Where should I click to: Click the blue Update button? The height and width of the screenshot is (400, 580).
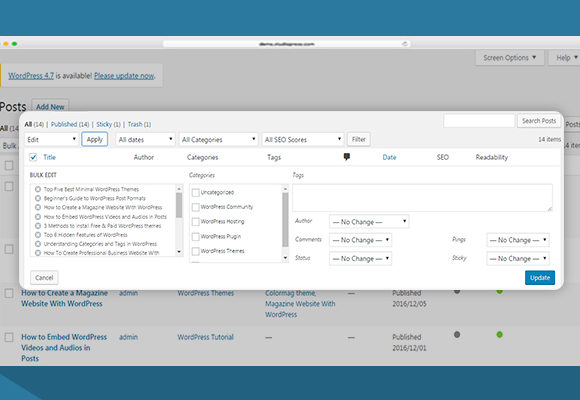(x=540, y=278)
